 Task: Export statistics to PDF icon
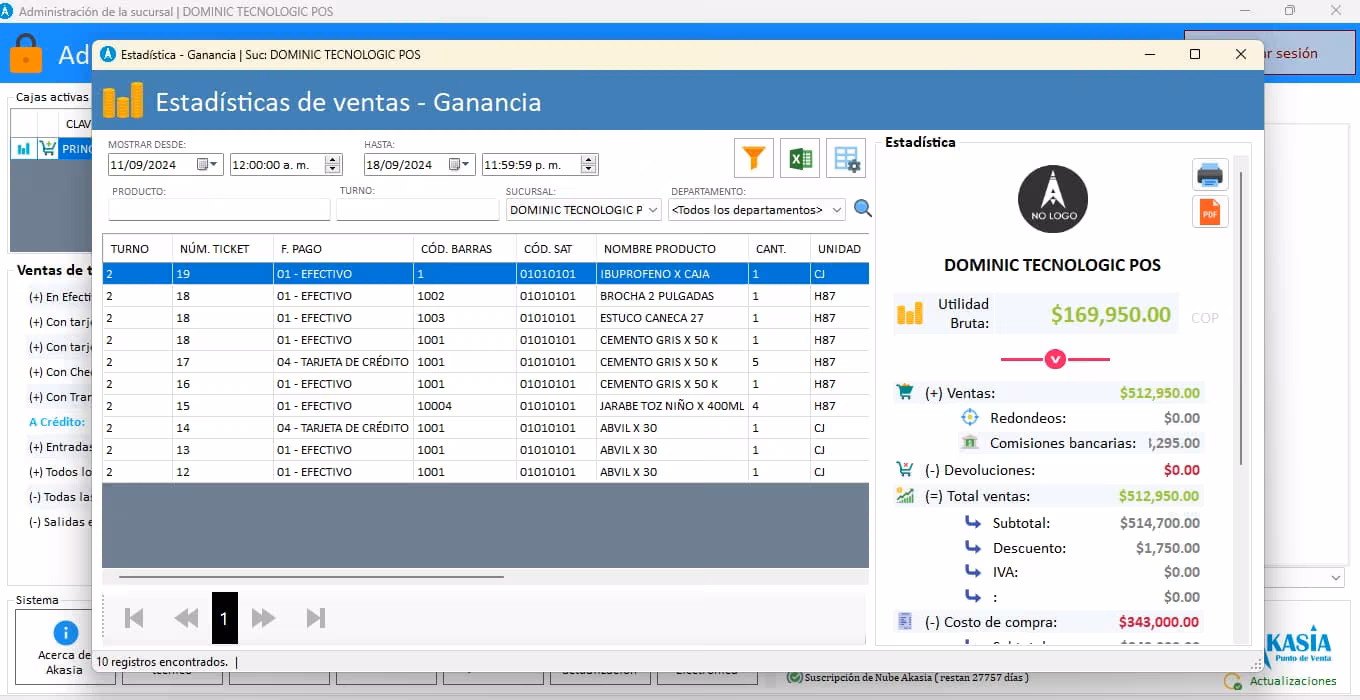(x=1210, y=212)
